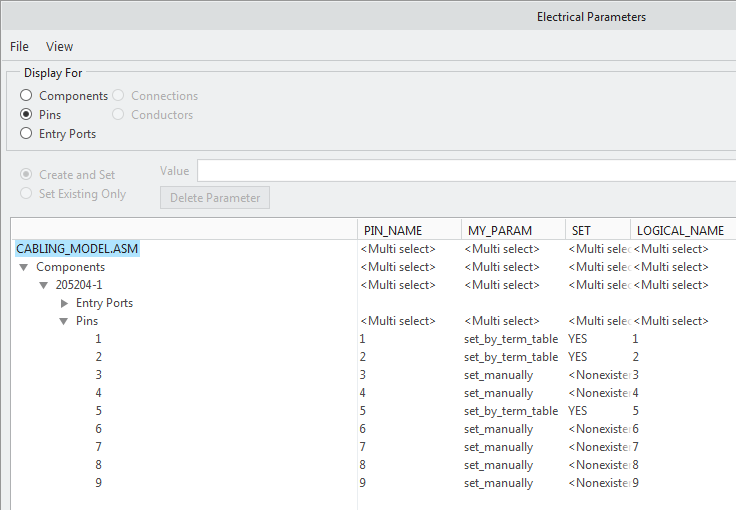Collapse the Components tree node
The height and width of the screenshot is (510, 736).
24,267
